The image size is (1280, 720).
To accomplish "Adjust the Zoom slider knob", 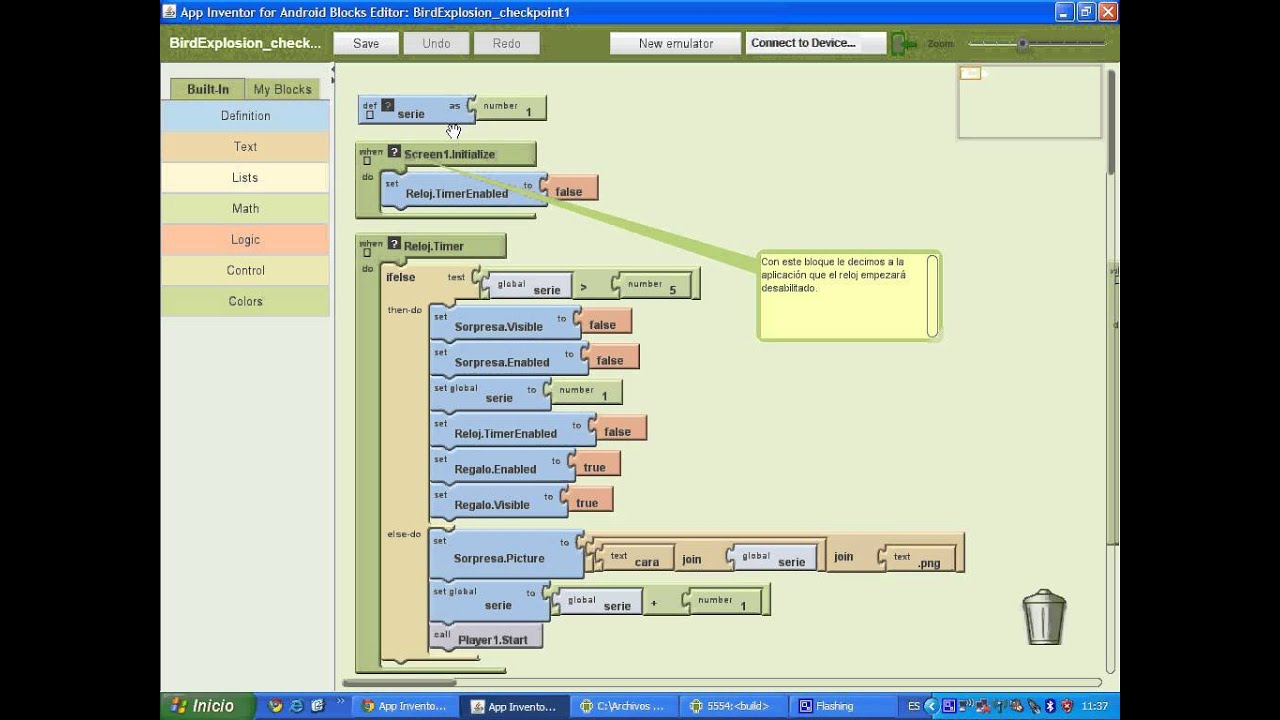I will point(1022,44).
